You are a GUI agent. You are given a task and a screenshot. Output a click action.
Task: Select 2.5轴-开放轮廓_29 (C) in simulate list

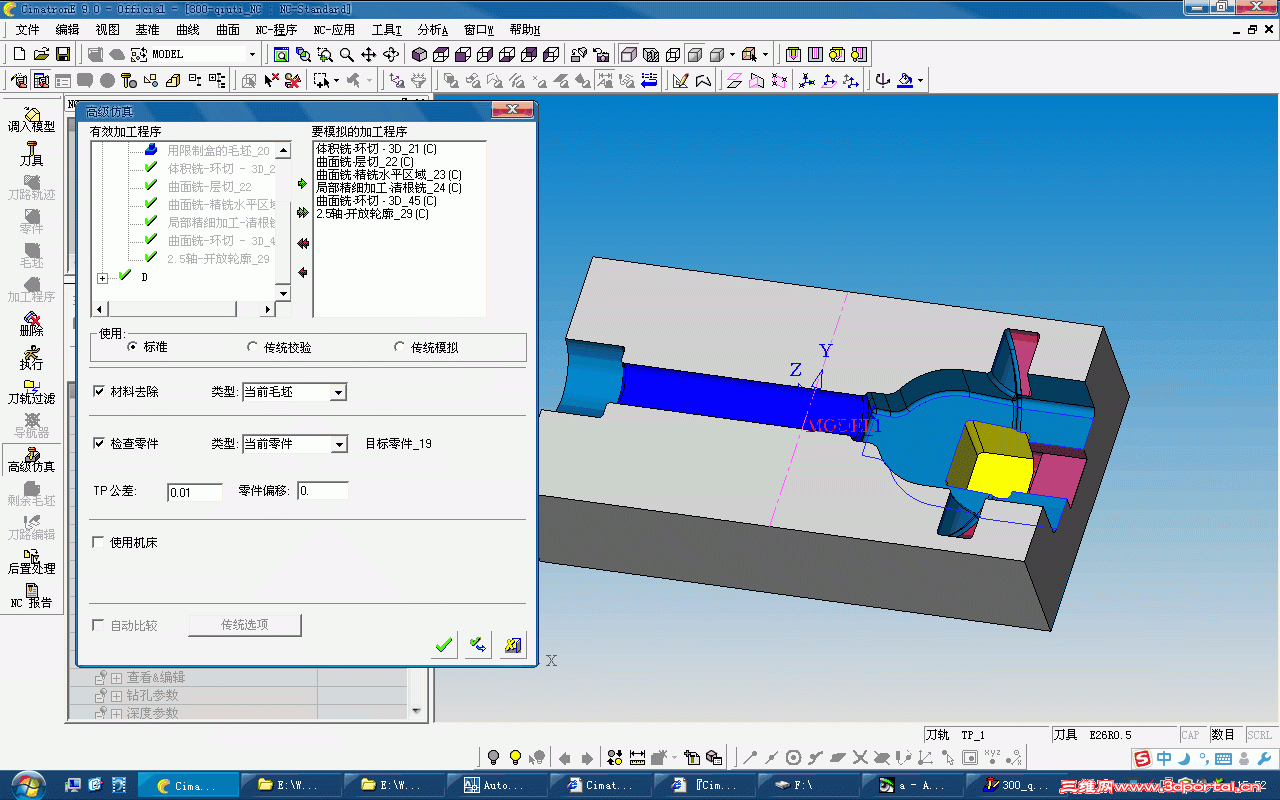pos(372,214)
